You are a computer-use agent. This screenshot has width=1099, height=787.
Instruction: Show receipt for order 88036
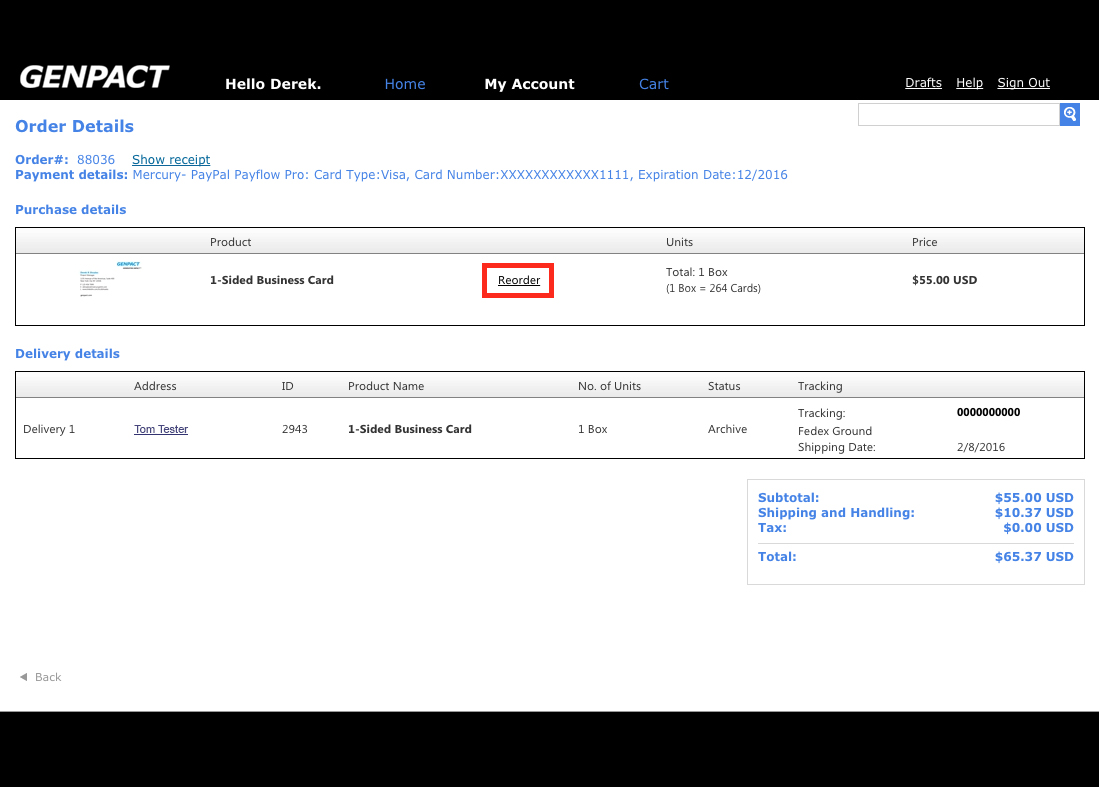point(171,160)
